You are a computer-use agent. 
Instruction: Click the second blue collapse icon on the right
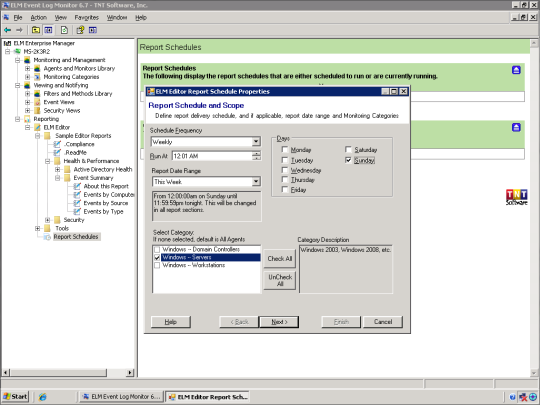pos(516,127)
